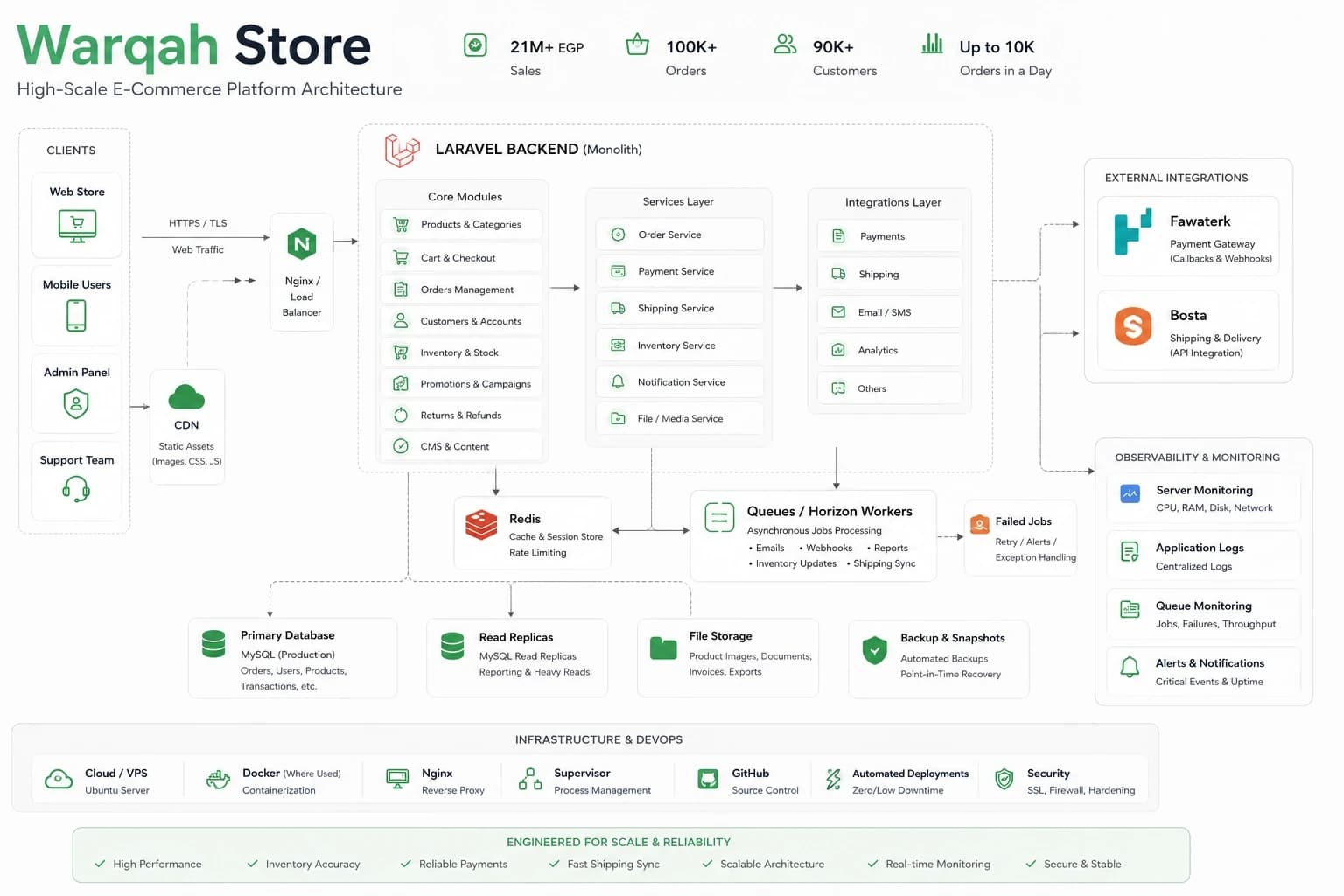Select the Products & Categories module

[x=461, y=225]
